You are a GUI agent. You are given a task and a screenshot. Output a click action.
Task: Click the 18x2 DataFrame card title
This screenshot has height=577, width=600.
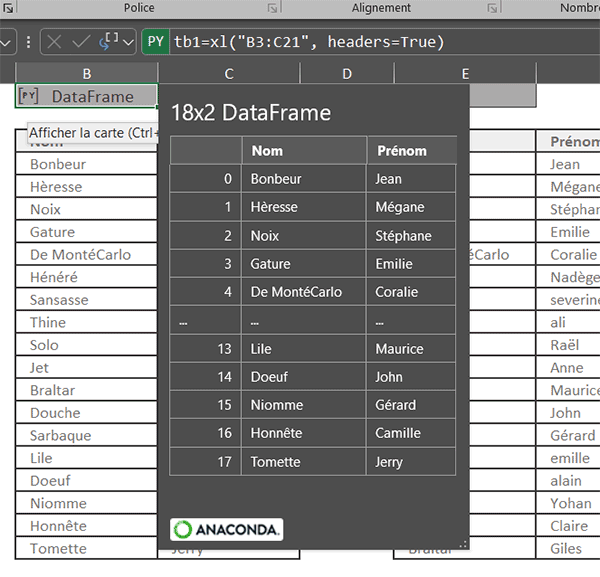(251, 113)
